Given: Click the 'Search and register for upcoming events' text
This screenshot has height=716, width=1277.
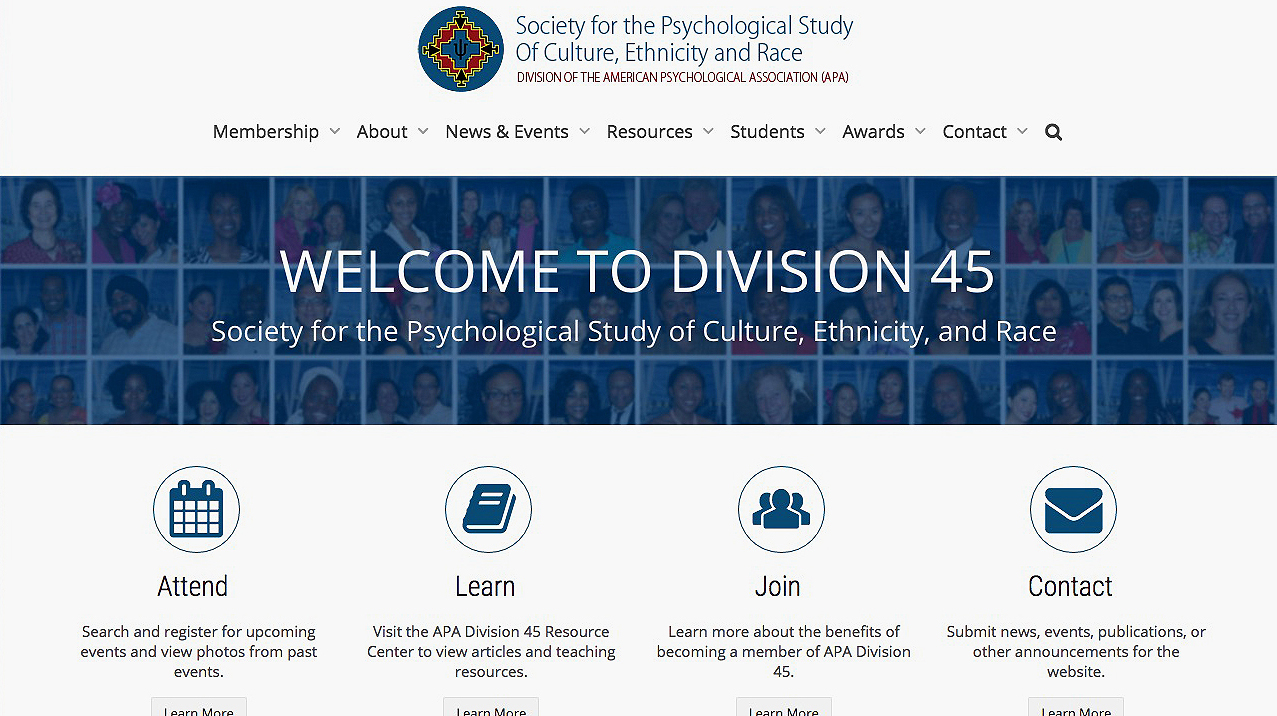Looking at the screenshot, I should click(x=199, y=651).
